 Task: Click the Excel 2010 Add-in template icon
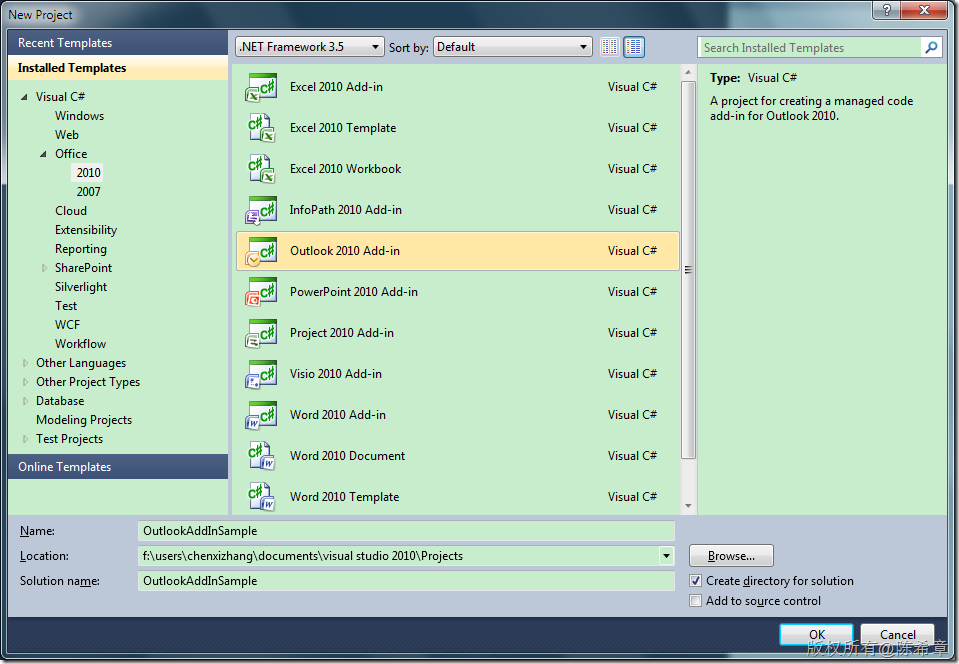[x=261, y=87]
